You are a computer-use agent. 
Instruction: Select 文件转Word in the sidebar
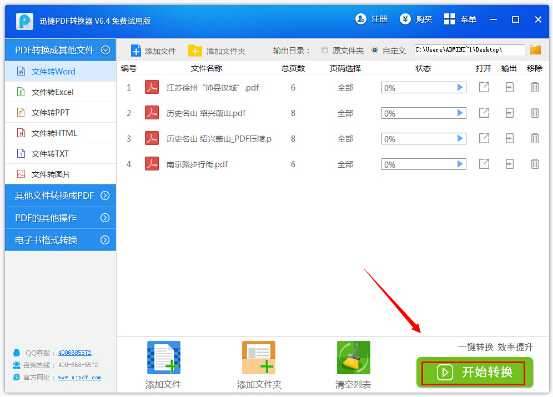60,72
